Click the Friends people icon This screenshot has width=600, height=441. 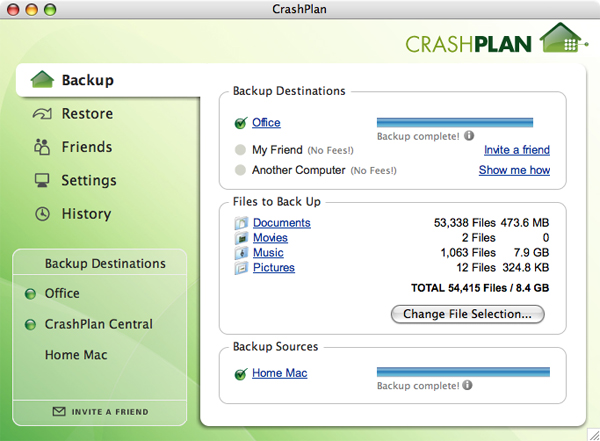(x=42, y=147)
